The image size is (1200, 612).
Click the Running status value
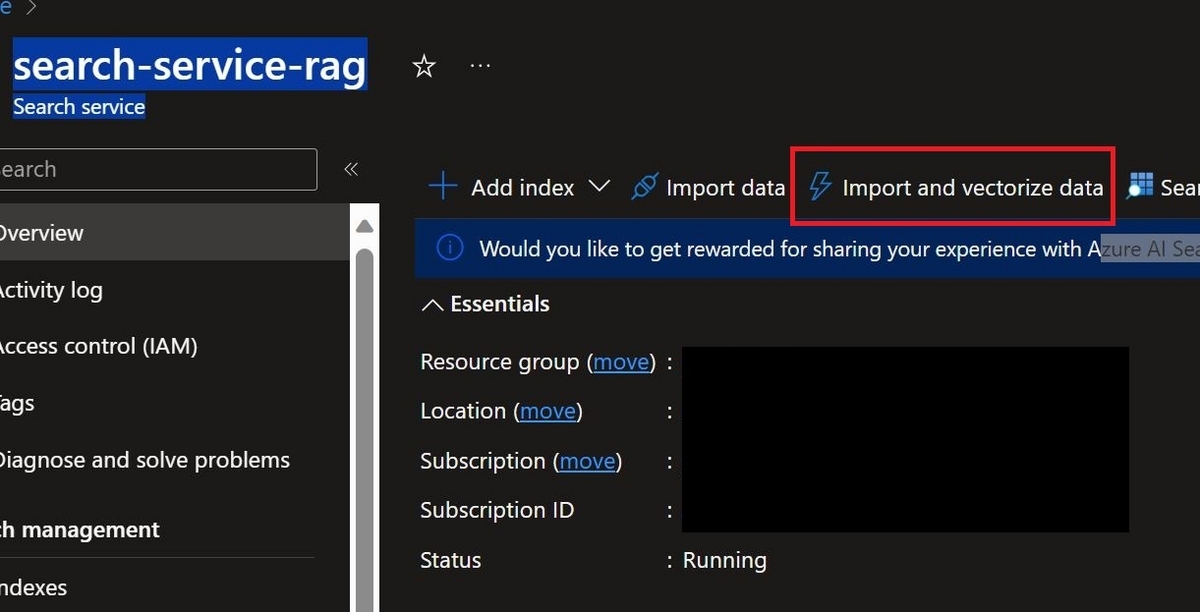tap(724, 560)
